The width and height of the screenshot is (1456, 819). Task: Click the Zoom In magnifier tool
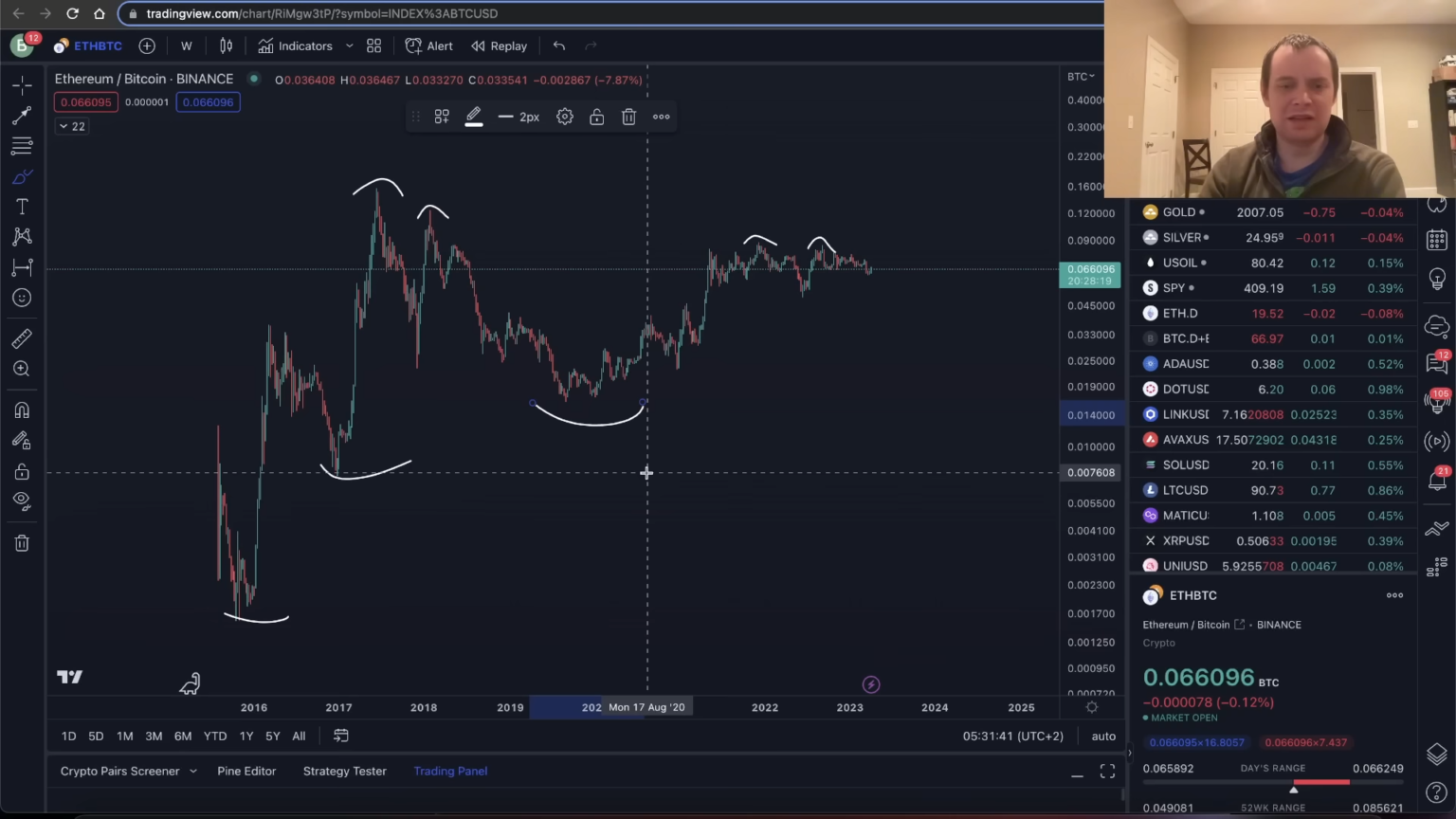[x=22, y=369]
